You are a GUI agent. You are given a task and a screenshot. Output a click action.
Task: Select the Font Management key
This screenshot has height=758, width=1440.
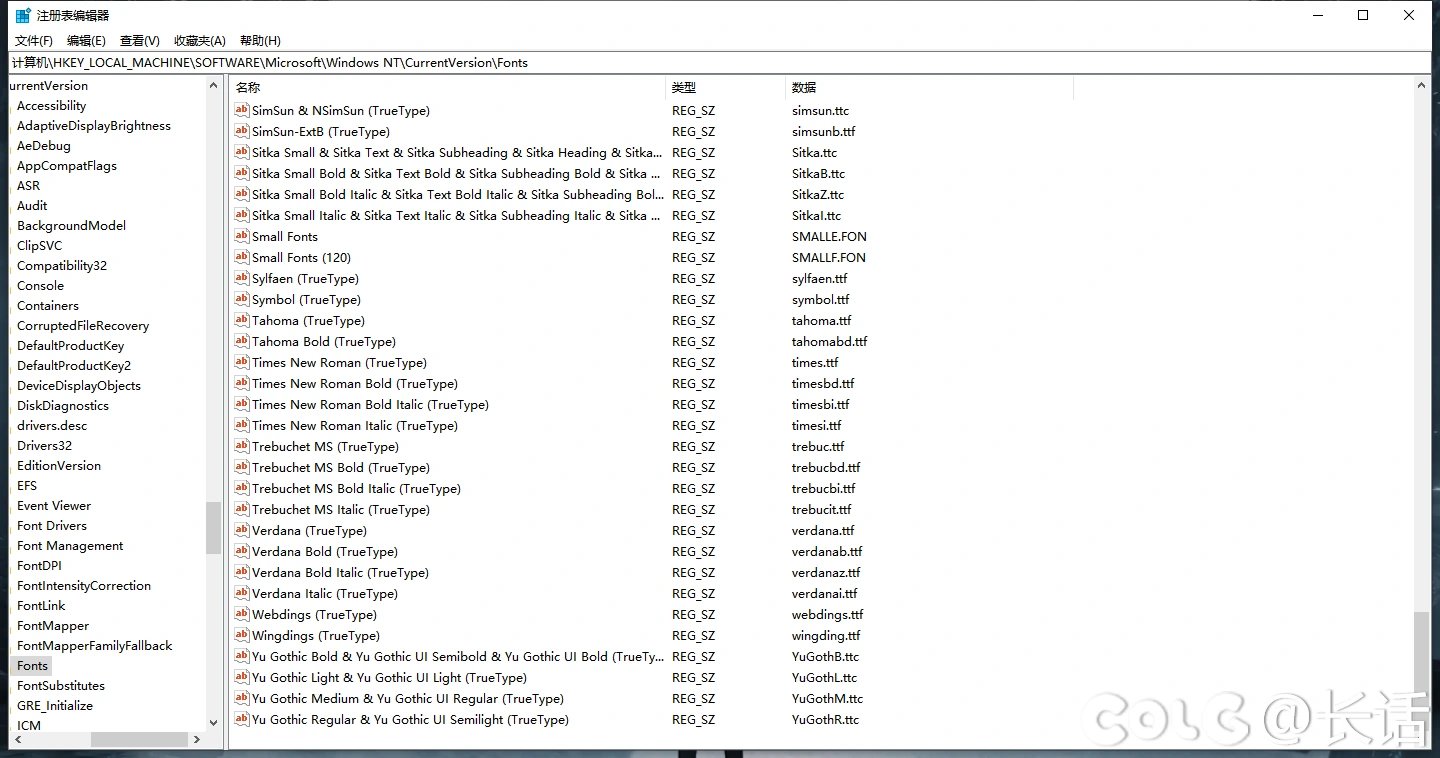(70, 546)
